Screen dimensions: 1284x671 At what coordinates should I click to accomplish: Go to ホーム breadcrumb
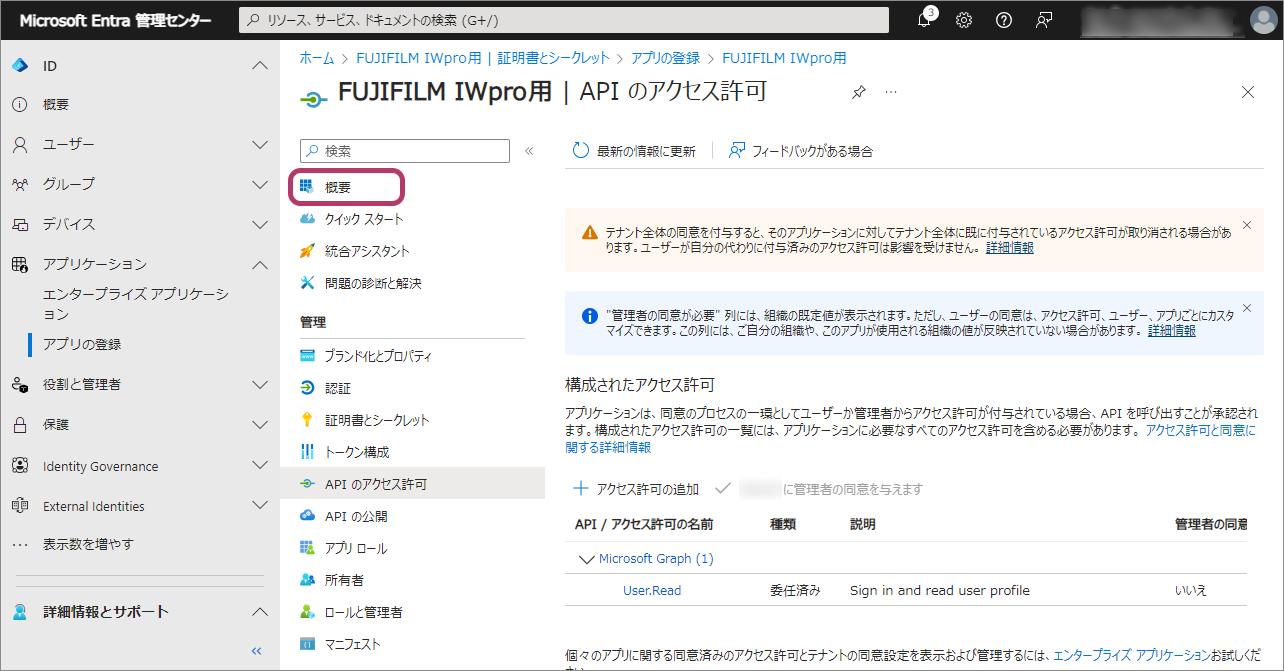(317, 58)
